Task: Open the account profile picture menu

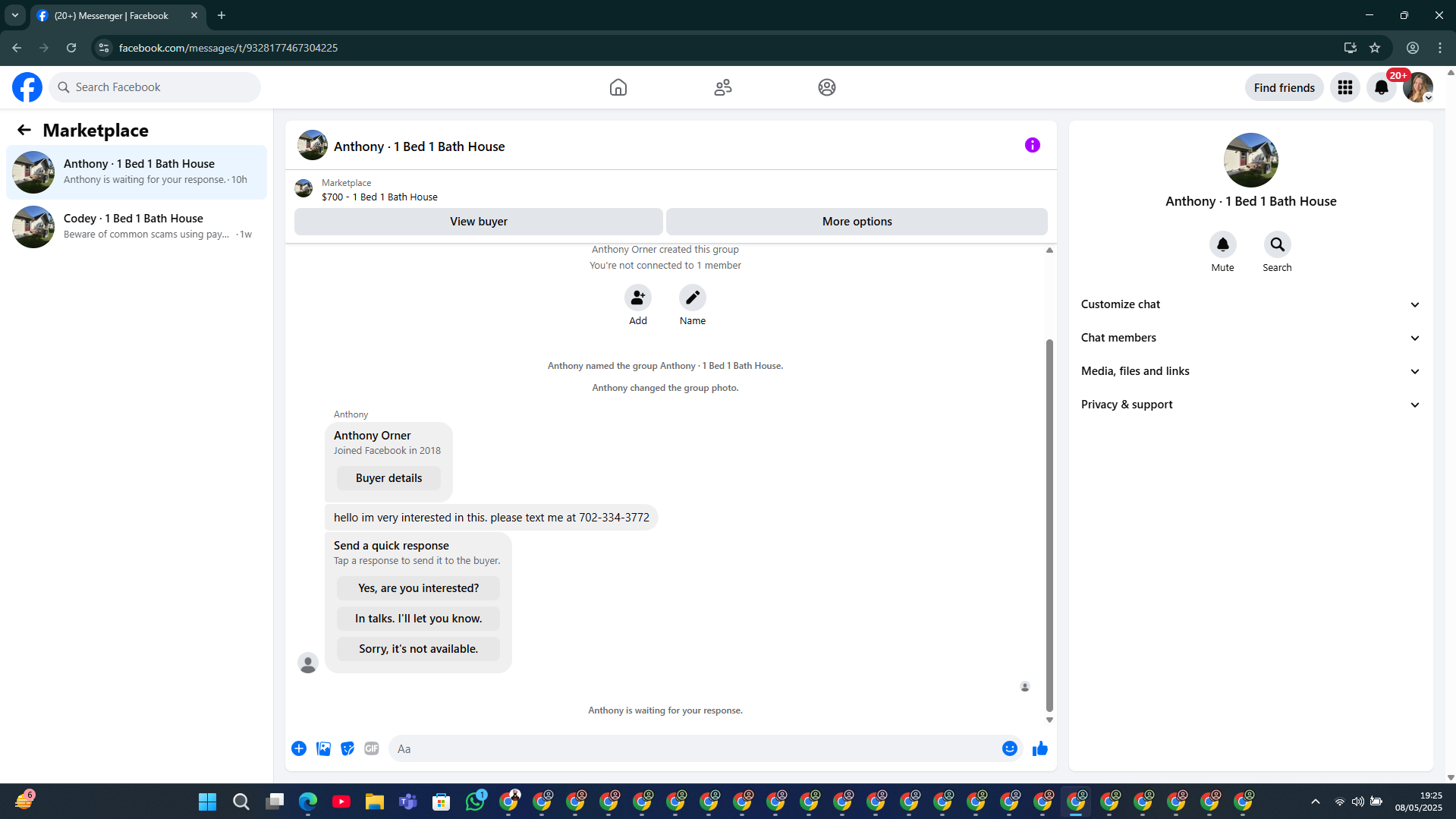Action: point(1418,87)
